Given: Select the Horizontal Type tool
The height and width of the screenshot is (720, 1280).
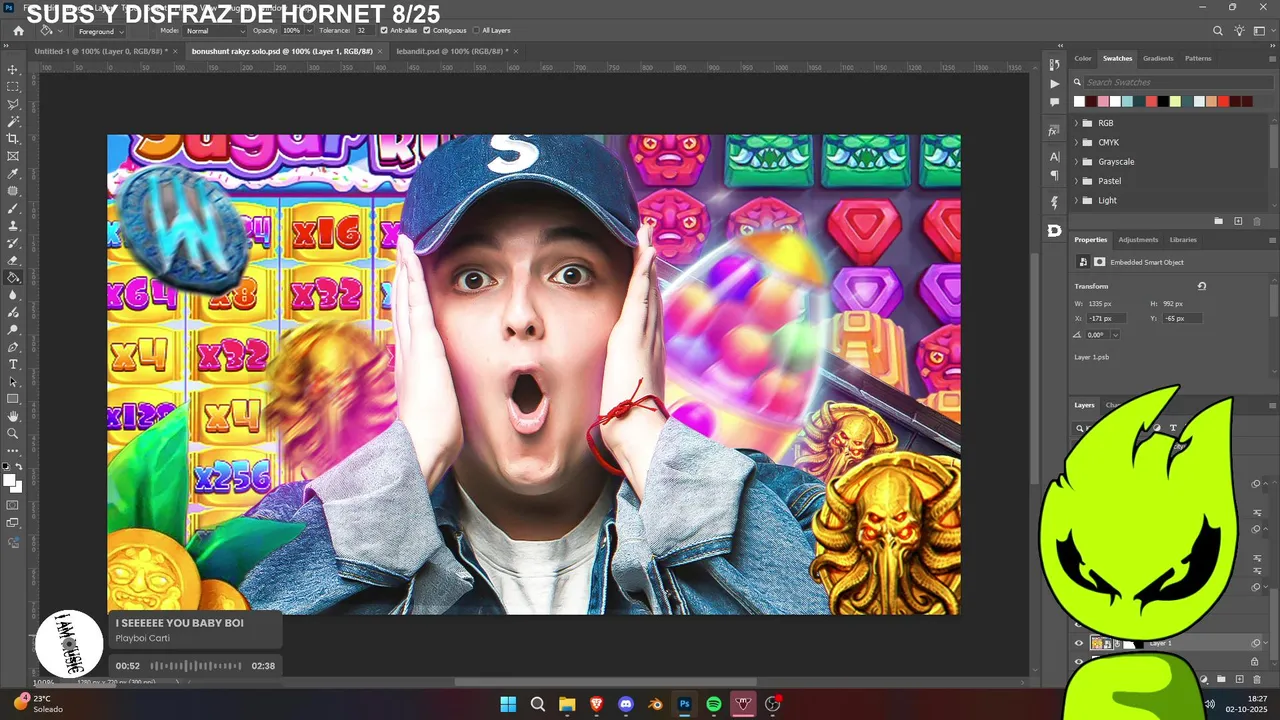Looking at the screenshot, I should tap(13, 364).
